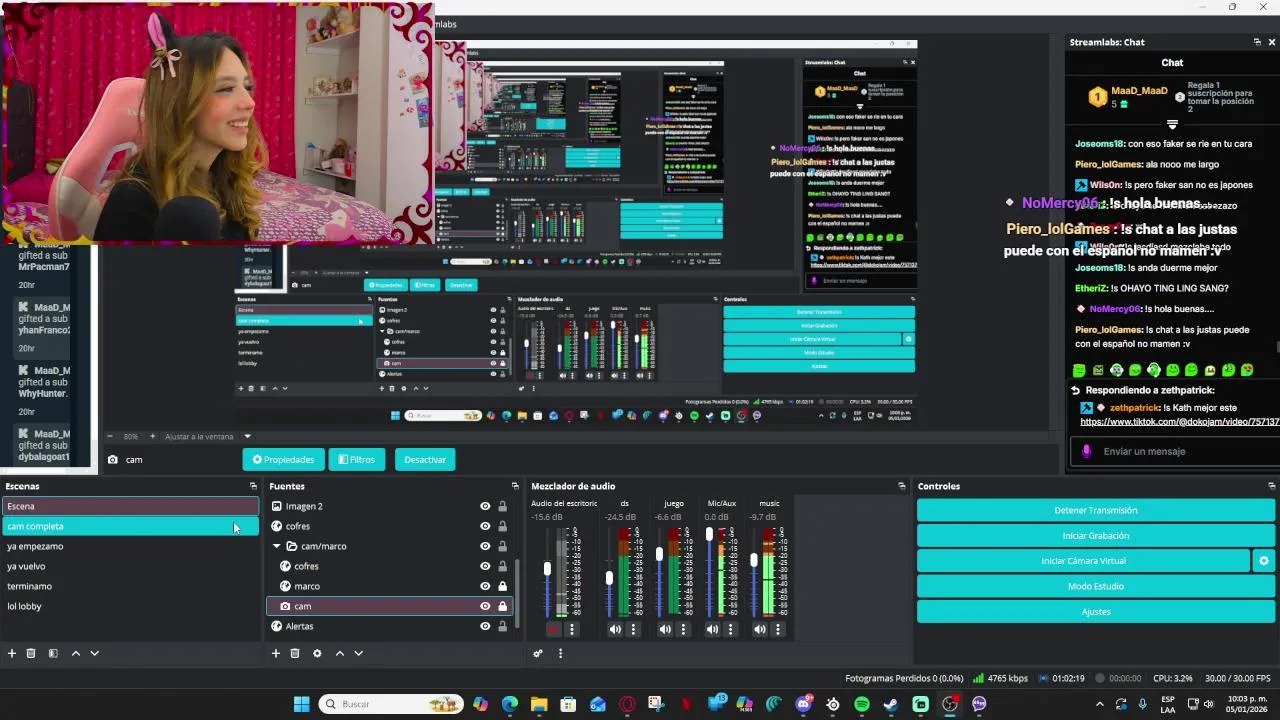Show hidden system tray icons
The width and height of the screenshot is (1280, 720).
click(1100, 704)
